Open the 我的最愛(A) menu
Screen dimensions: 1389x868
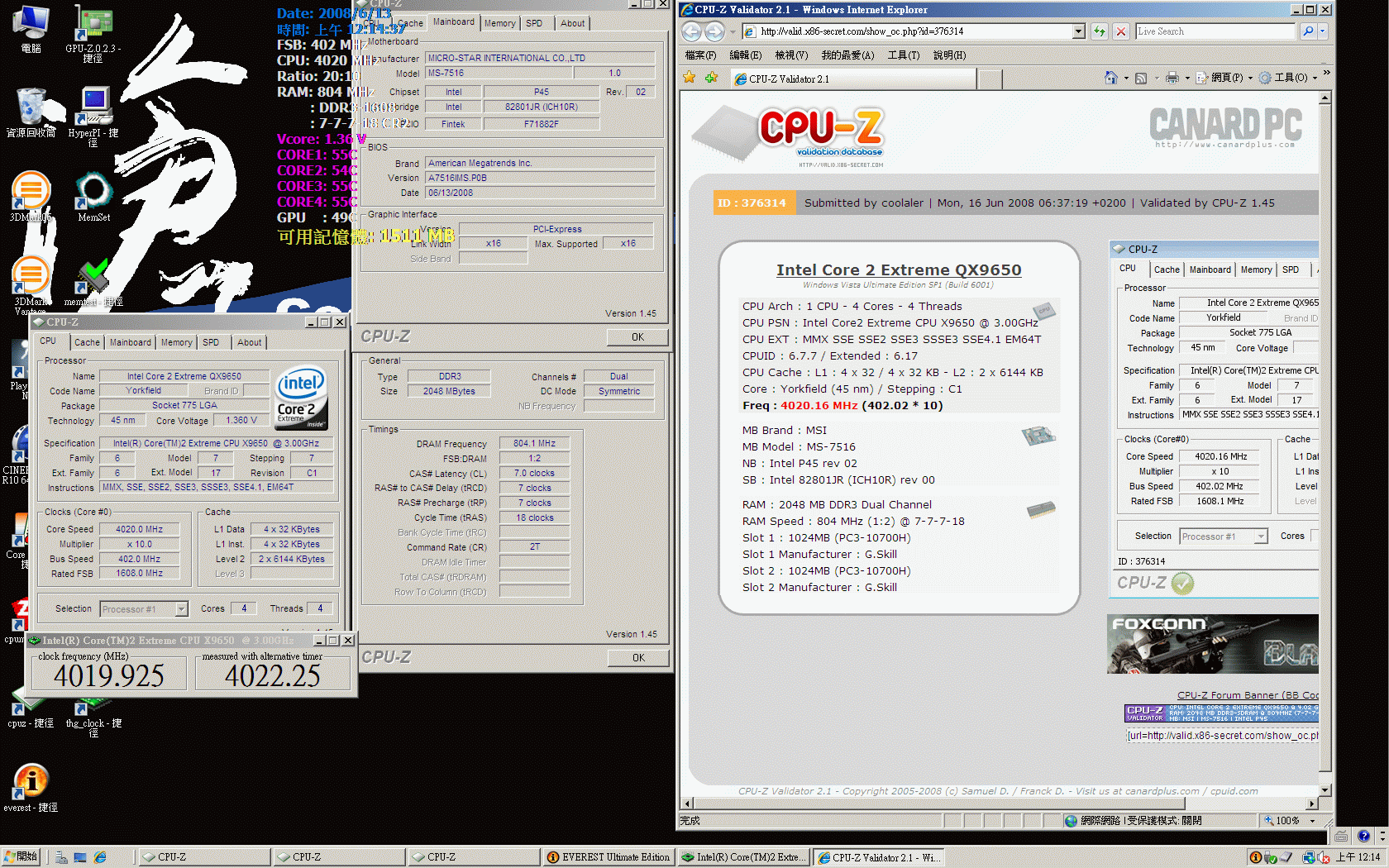pyautogui.click(x=847, y=55)
